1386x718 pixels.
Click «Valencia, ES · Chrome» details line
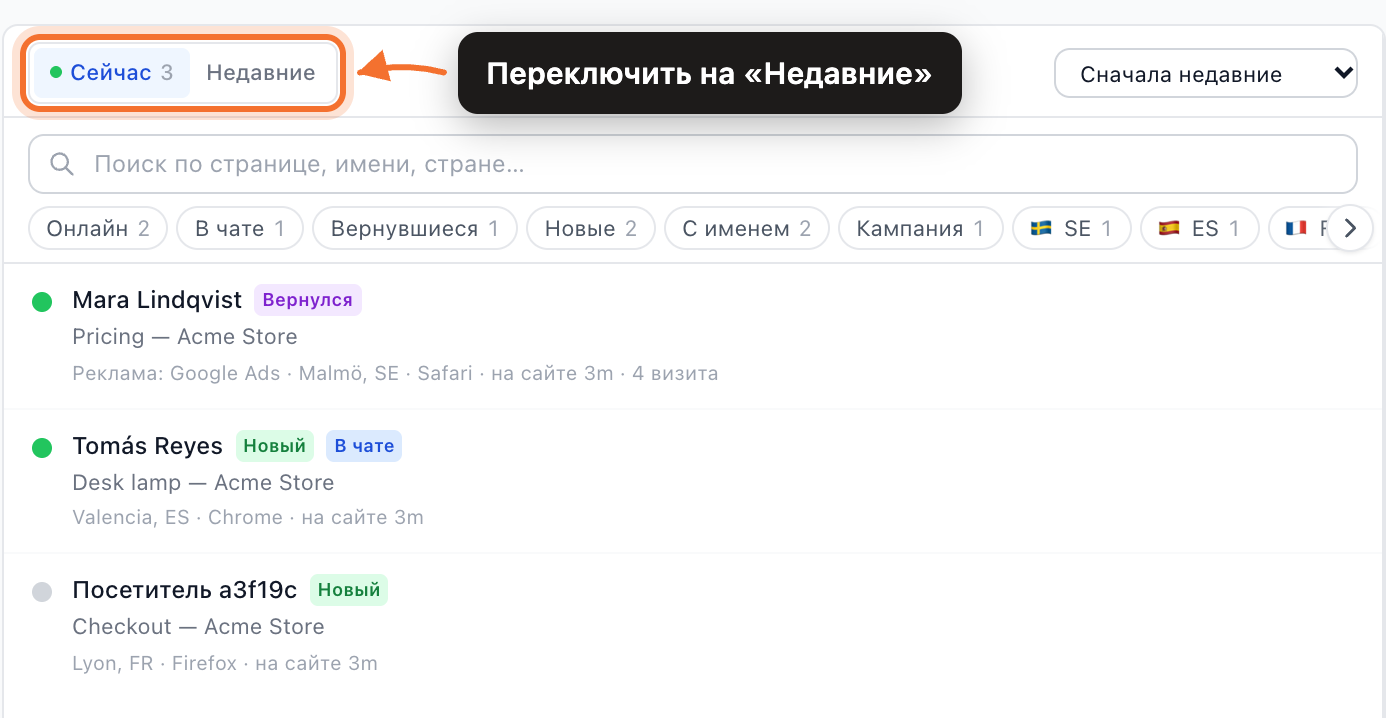click(248, 518)
